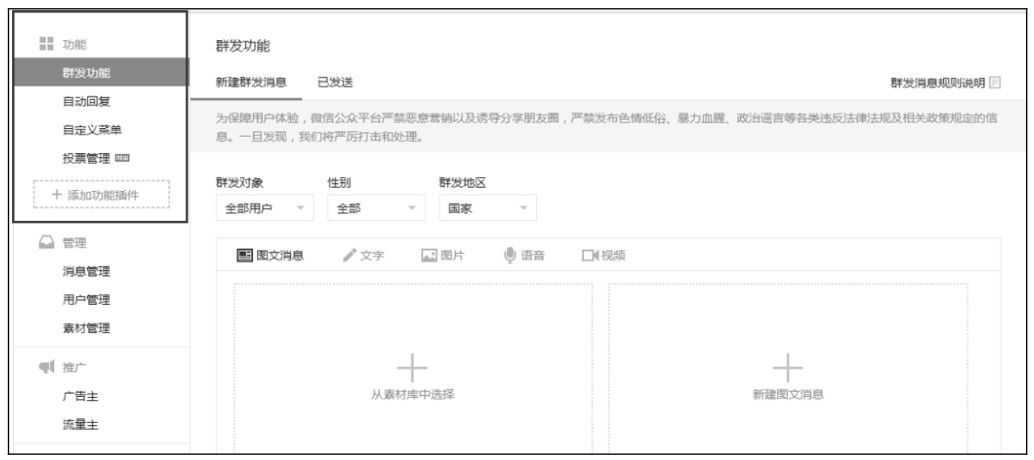The height and width of the screenshot is (460, 1034).
Task: Click the 管理 inbox icon in sidebar
Action: (46, 243)
